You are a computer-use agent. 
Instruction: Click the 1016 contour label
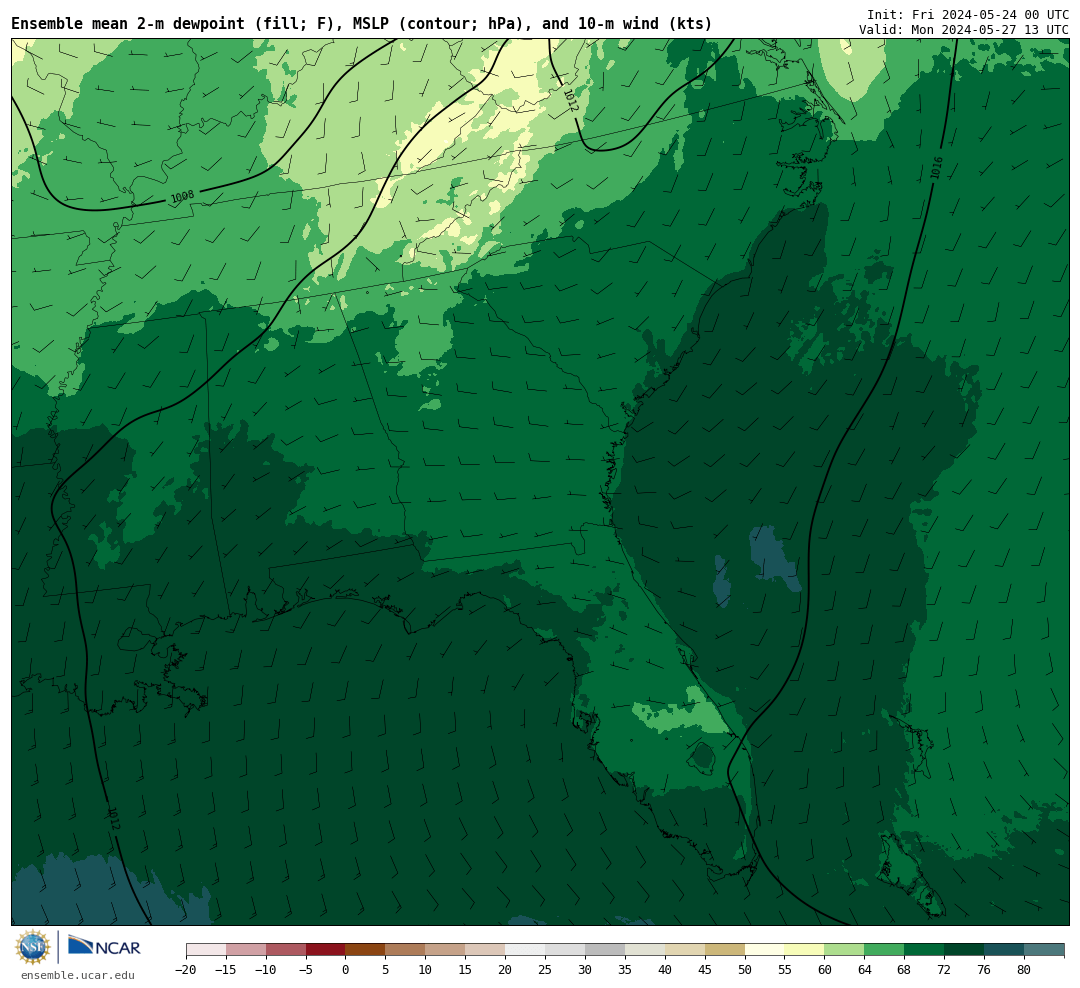coord(936,168)
